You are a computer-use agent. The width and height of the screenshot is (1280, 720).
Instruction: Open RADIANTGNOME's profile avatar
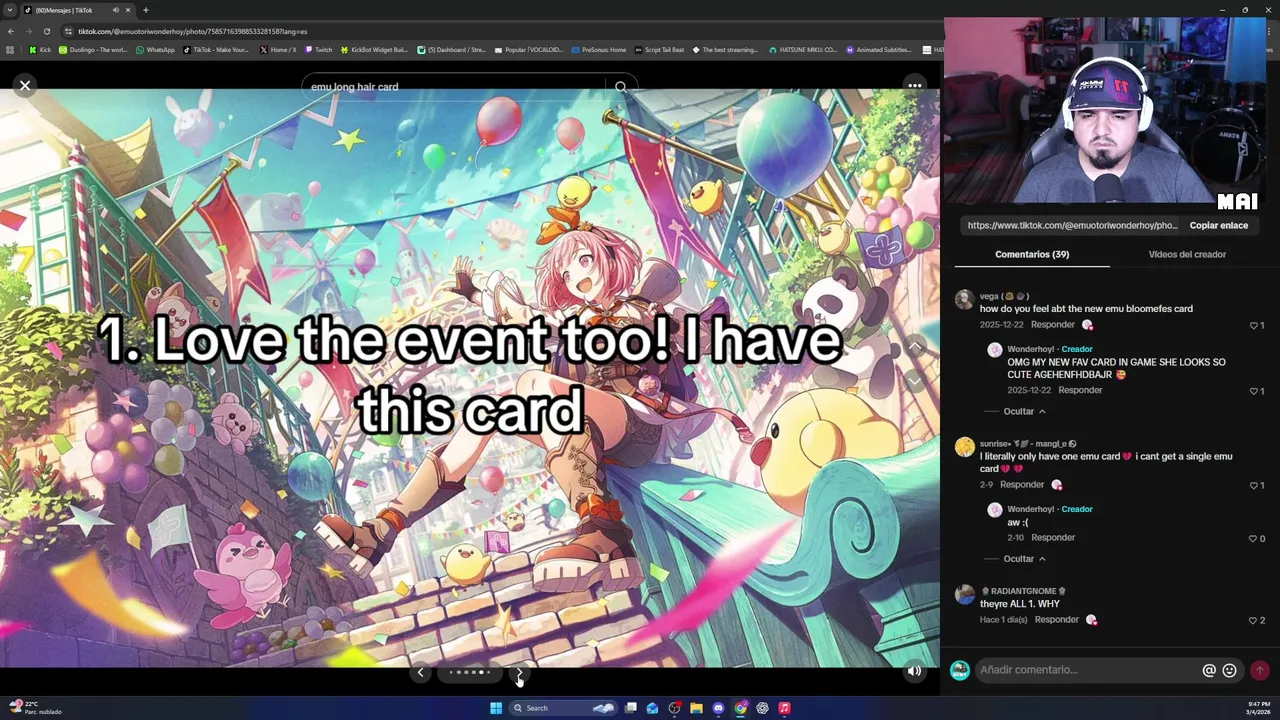point(964,595)
